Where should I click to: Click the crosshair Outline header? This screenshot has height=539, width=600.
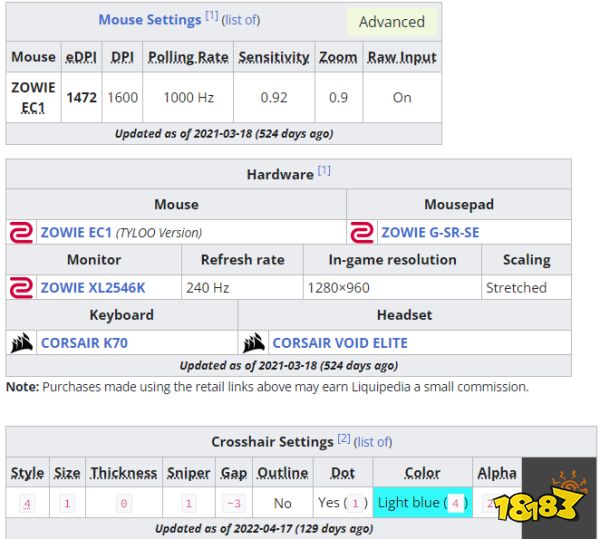coord(282,473)
